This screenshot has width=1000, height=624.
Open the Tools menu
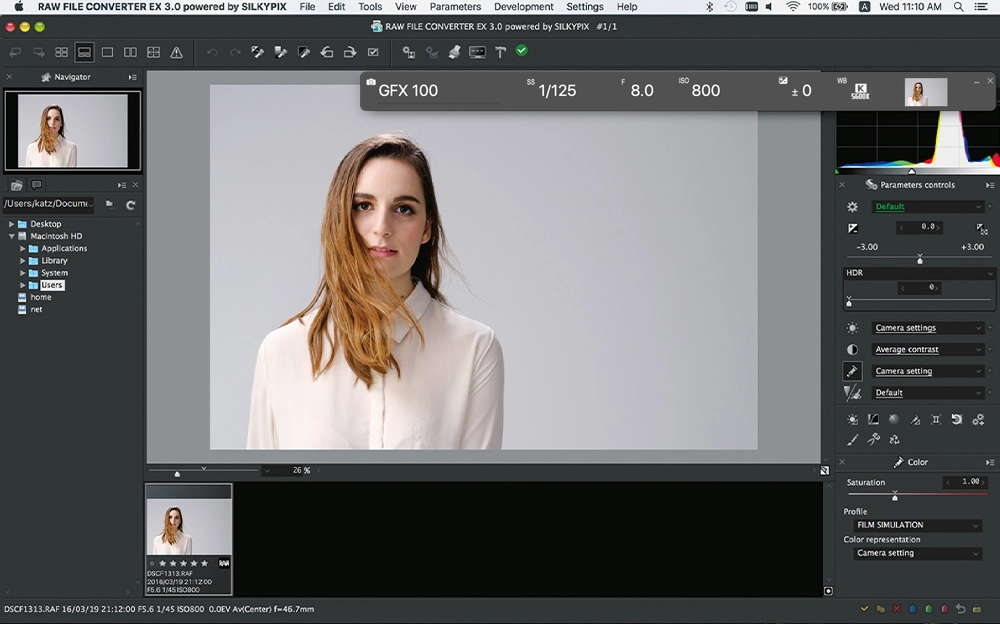tap(370, 6)
